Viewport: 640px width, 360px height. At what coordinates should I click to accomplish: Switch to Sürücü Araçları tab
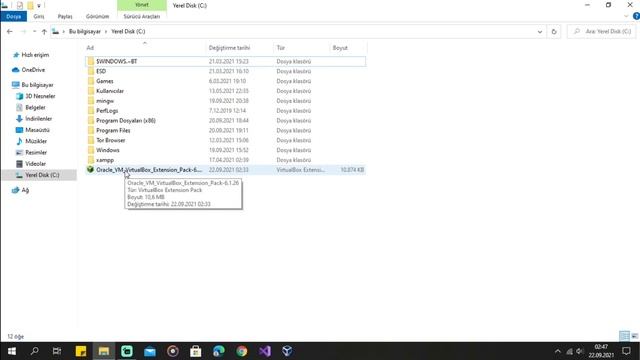click(142, 16)
